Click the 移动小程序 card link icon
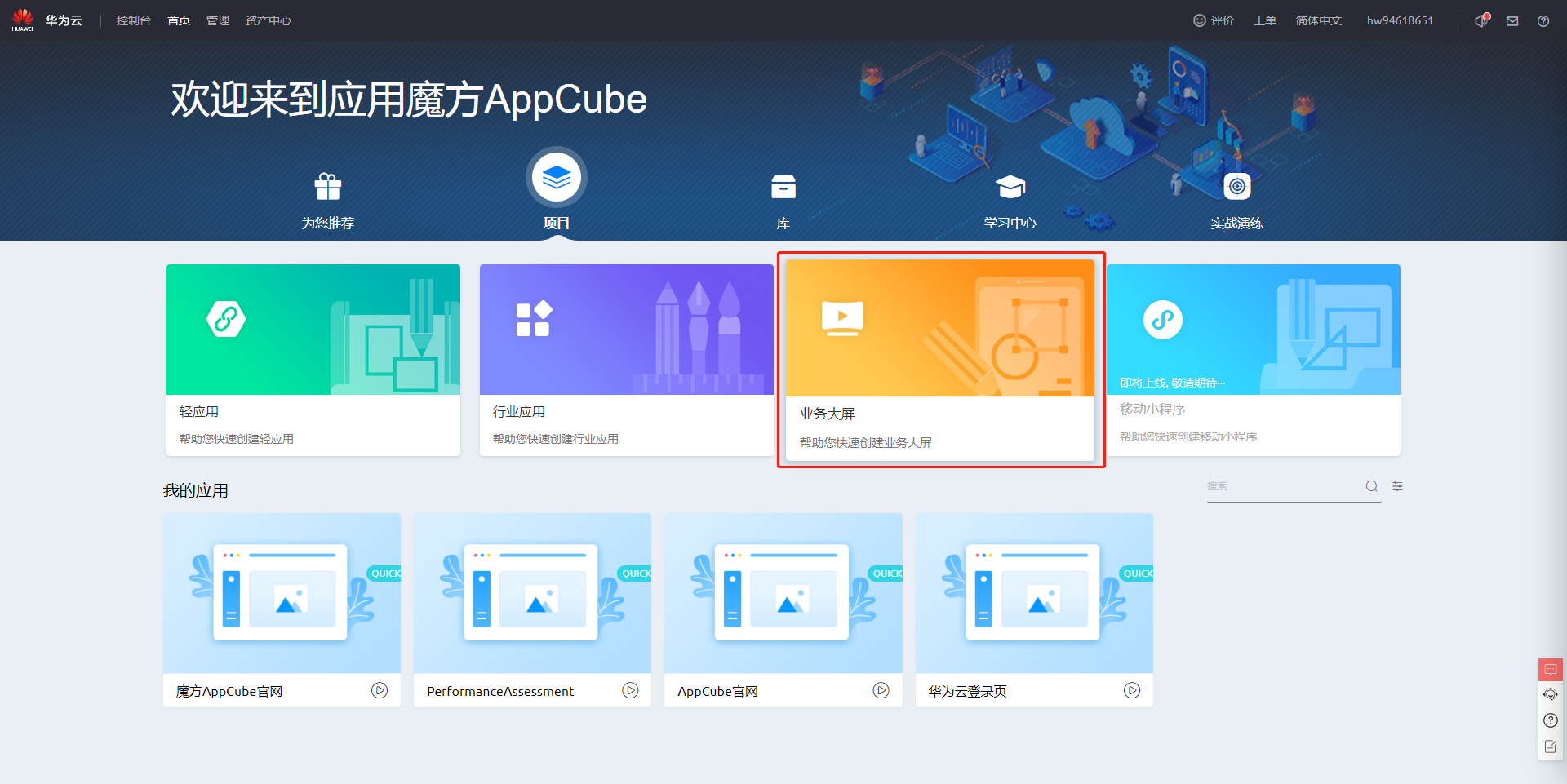The image size is (1567, 784). (x=1163, y=320)
